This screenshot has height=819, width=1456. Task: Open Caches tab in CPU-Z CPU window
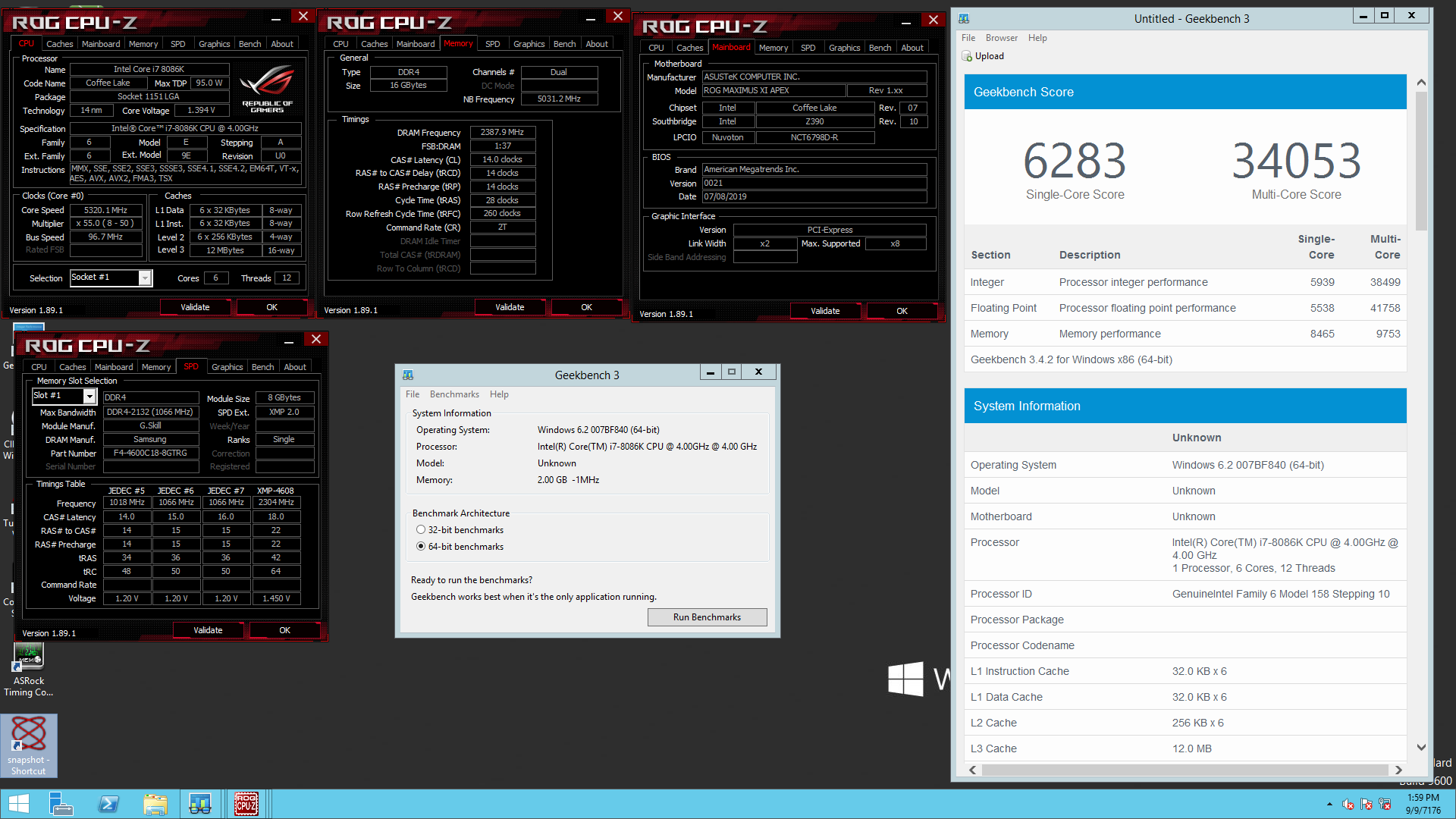point(59,44)
